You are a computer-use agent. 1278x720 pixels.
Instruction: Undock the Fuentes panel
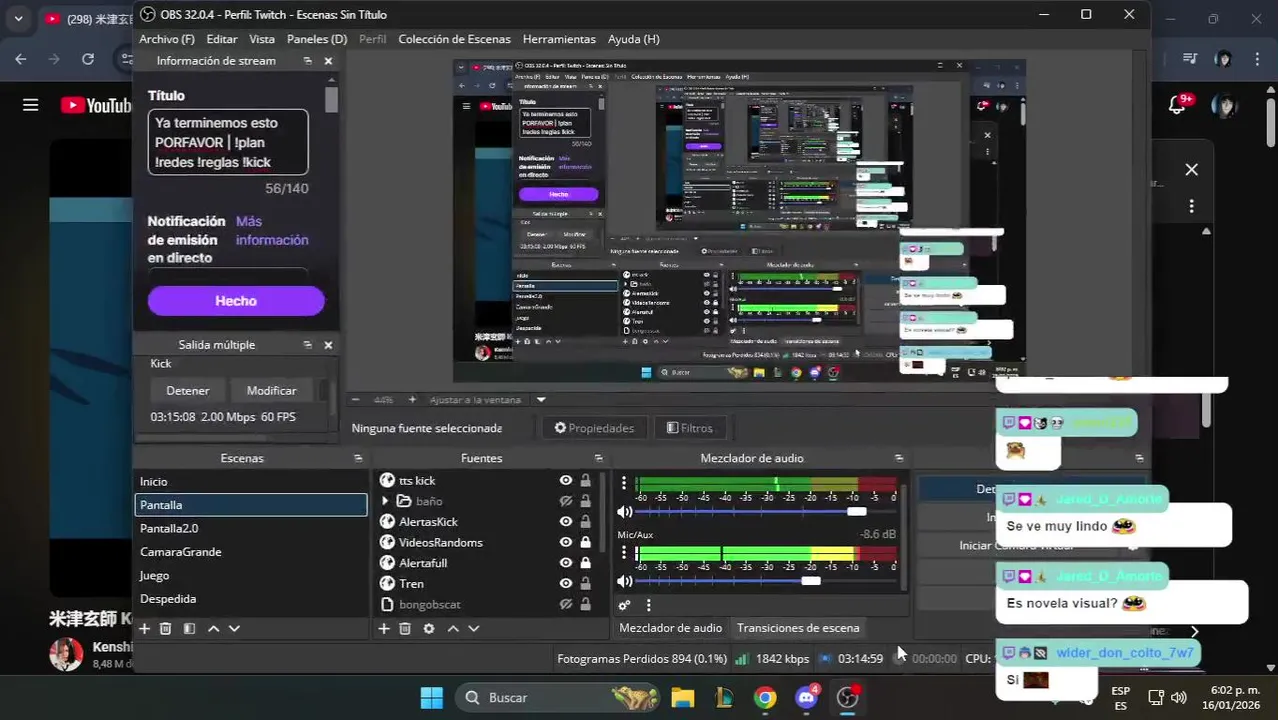597,458
